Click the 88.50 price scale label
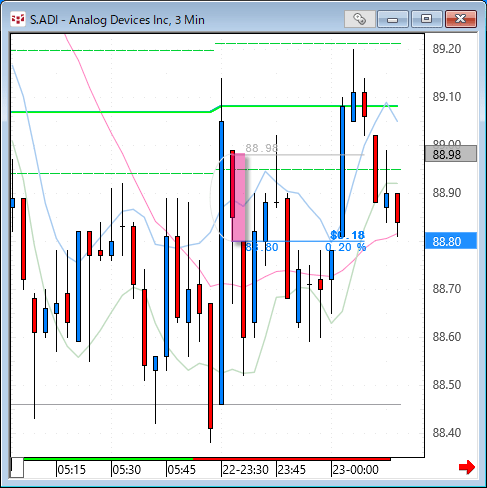The width and height of the screenshot is (487, 488). click(447, 385)
